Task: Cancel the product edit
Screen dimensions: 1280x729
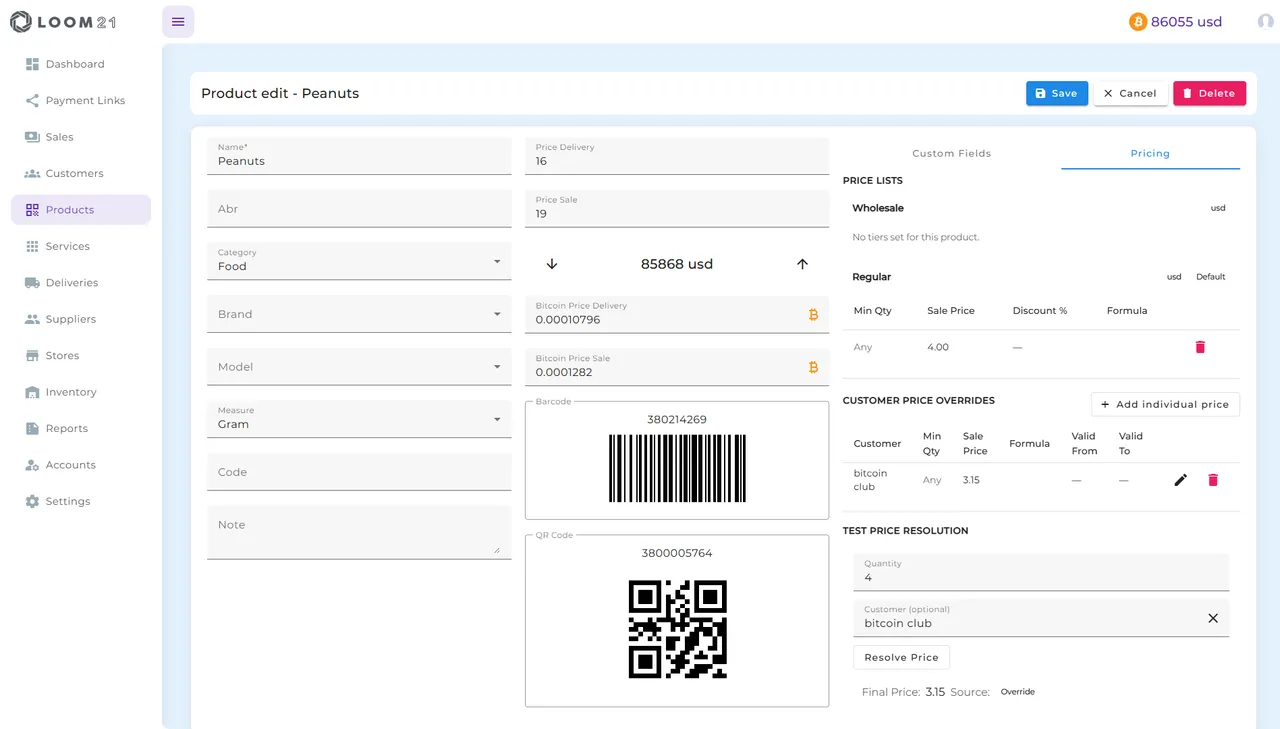Action: pos(1130,93)
